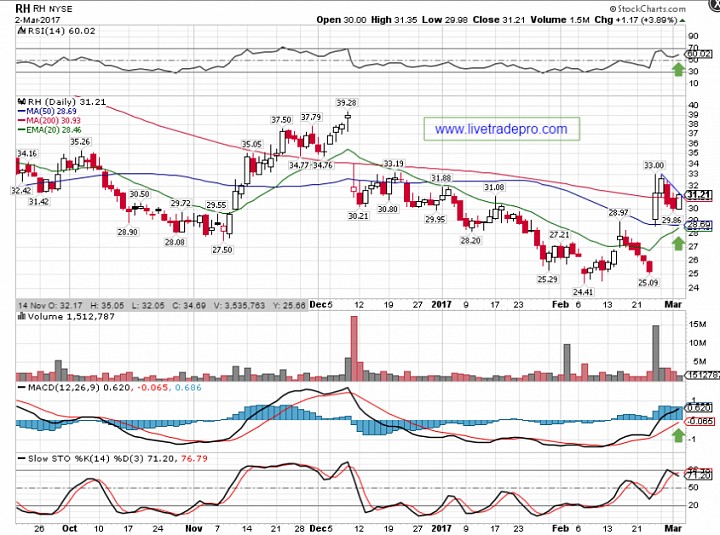This screenshot has width=720, height=535.
Task: Click the 71.20 stochastic value tag
Action: point(699,476)
